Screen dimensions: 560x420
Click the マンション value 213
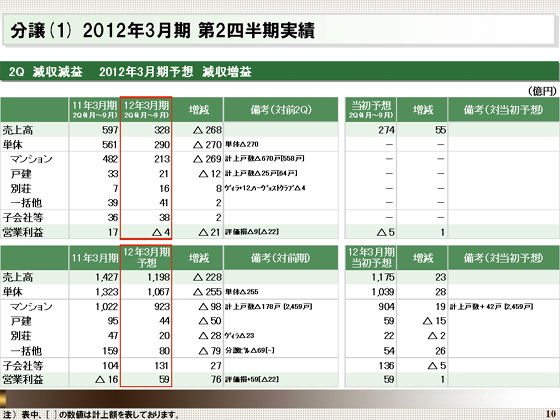click(x=162, y=159)
